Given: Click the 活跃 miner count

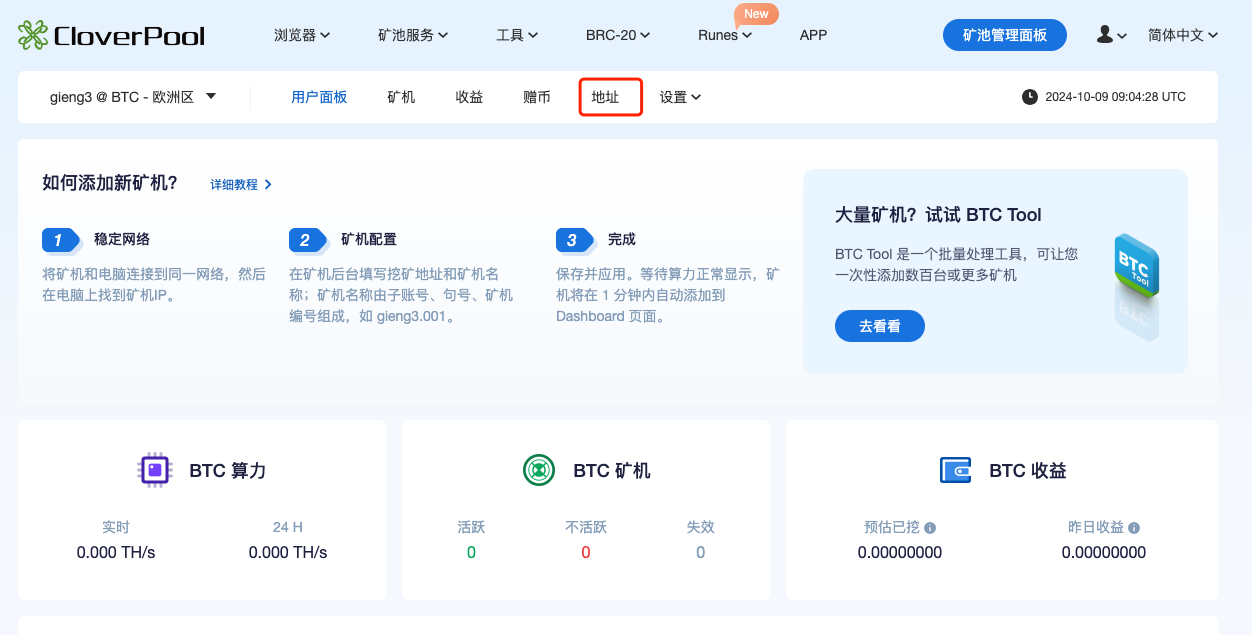Looking at the screenshot, I should click(x=471, y=552).
